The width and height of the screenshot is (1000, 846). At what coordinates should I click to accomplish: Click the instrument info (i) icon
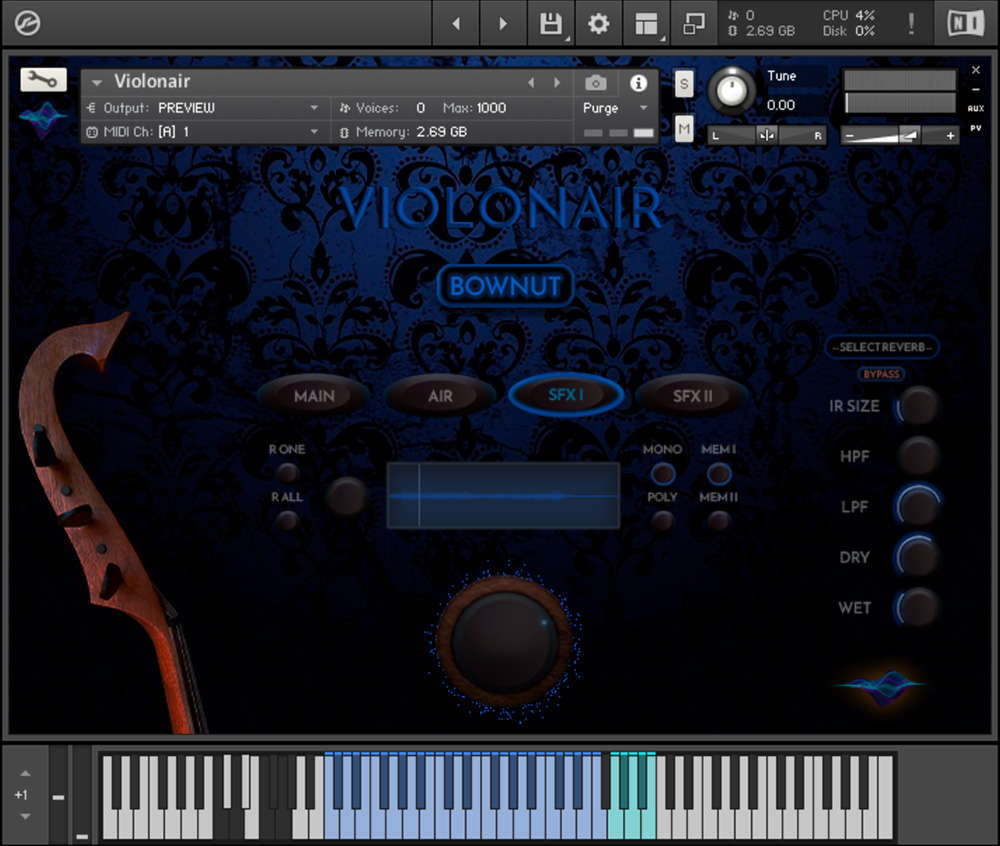(x=638, y=83)
